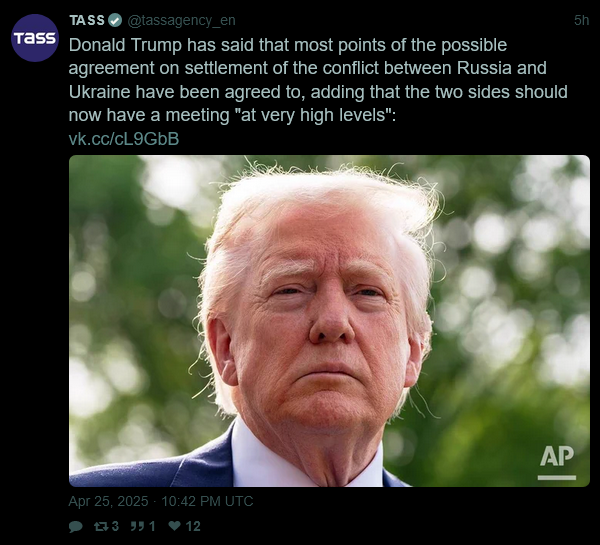Click the AP logo watermark on photo
Image resolution: width=600 pixels, height=545 pixels.
coord(557,462)
